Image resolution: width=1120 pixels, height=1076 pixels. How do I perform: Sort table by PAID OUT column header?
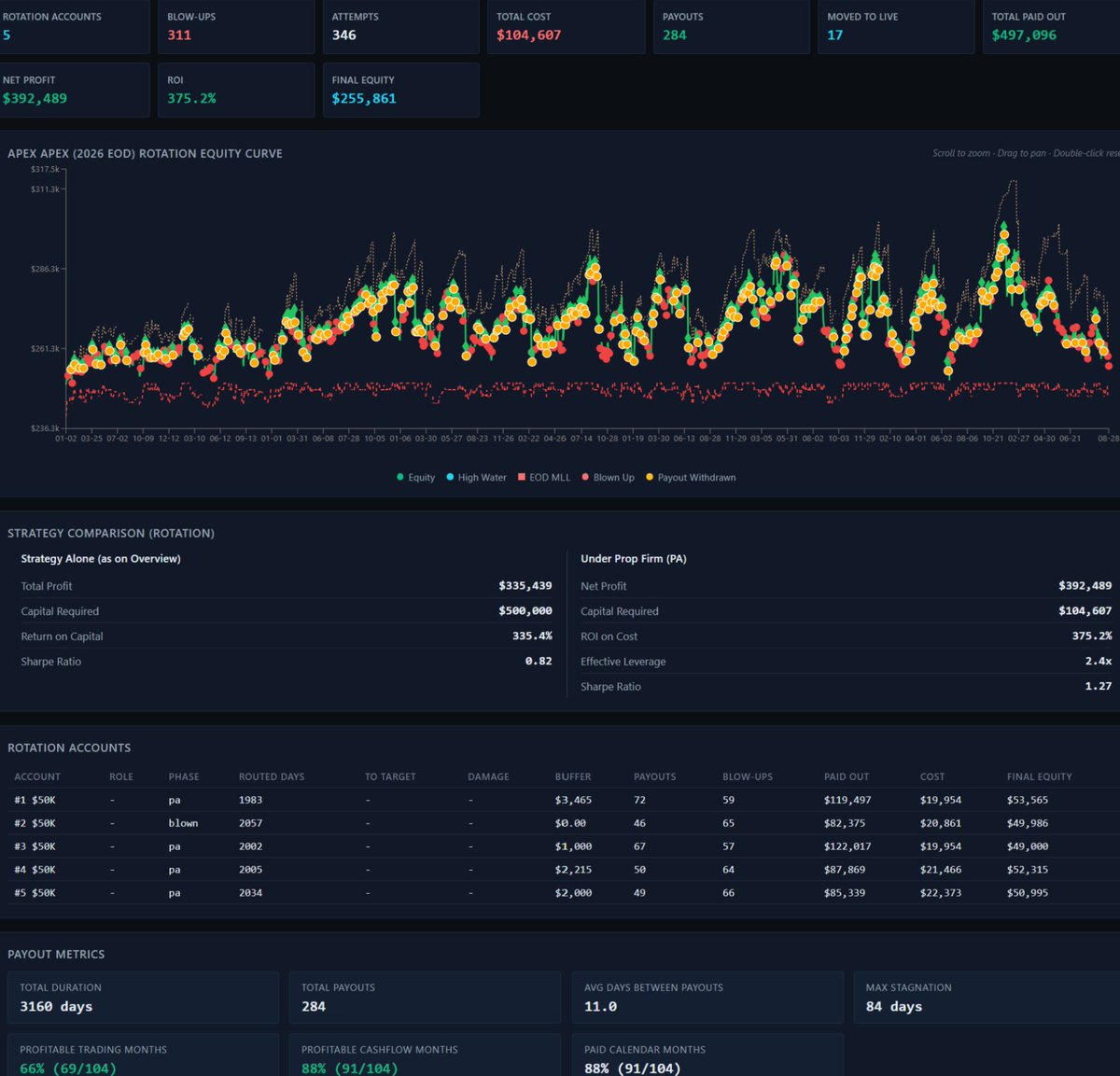847,776
